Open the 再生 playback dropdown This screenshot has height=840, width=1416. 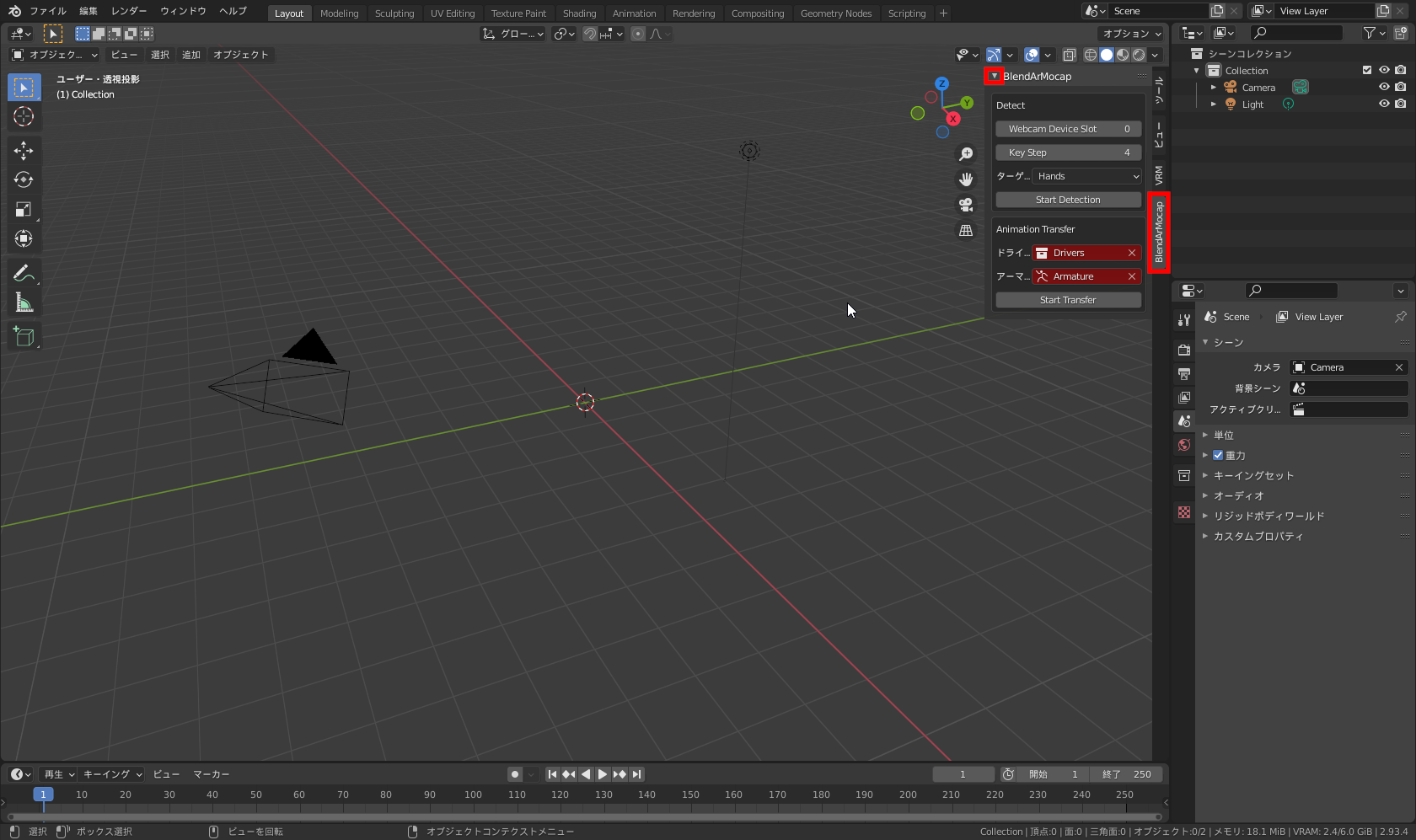59,774
